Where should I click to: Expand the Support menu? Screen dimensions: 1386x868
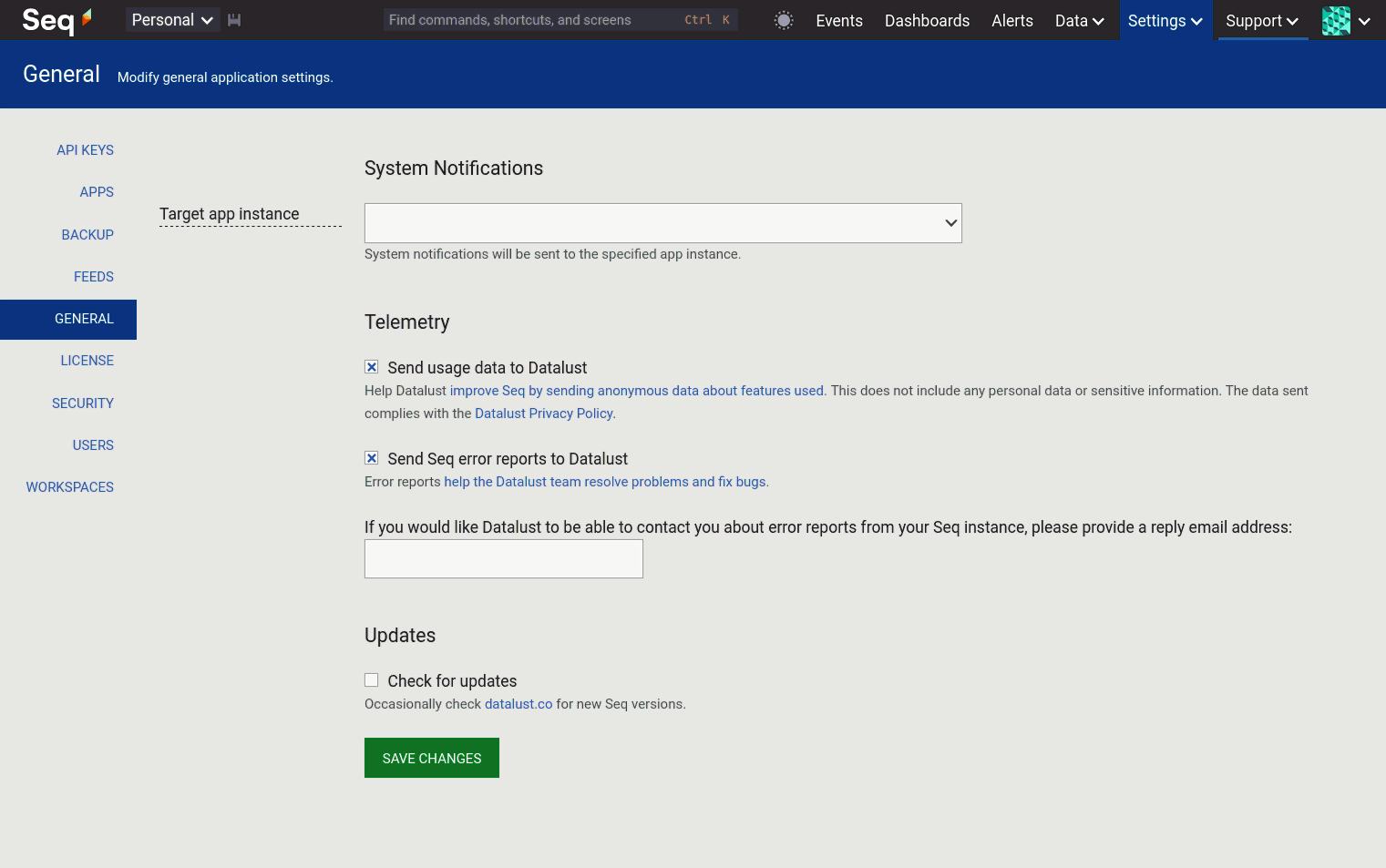1262,20
